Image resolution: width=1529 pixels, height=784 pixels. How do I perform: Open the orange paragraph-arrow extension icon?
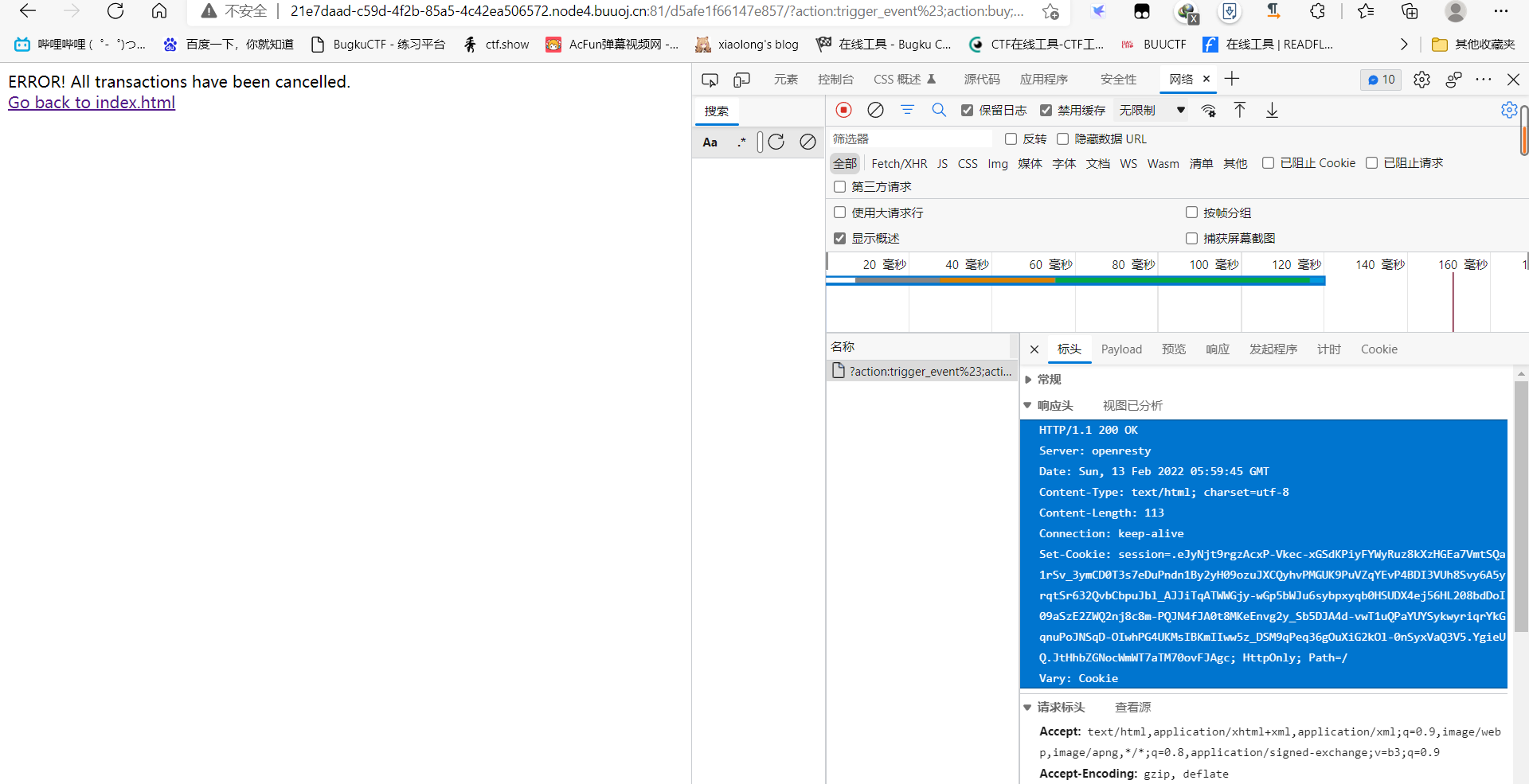(1273, 11)
